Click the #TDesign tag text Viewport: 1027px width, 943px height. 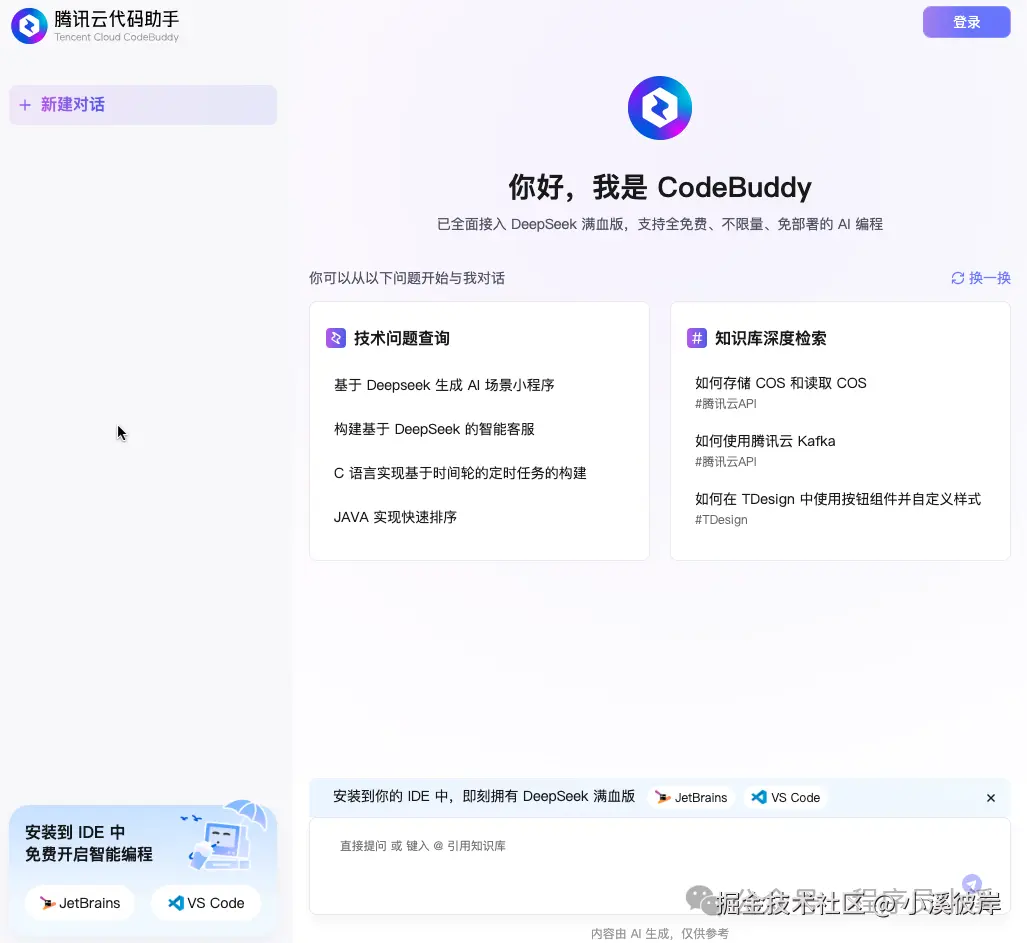(x=721, y=520)
